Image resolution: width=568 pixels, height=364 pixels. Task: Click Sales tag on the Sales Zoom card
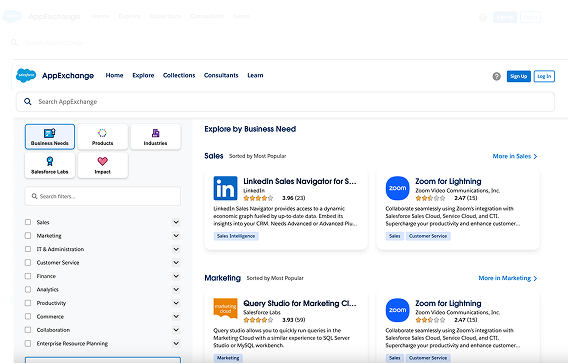[x=394, y=236]
